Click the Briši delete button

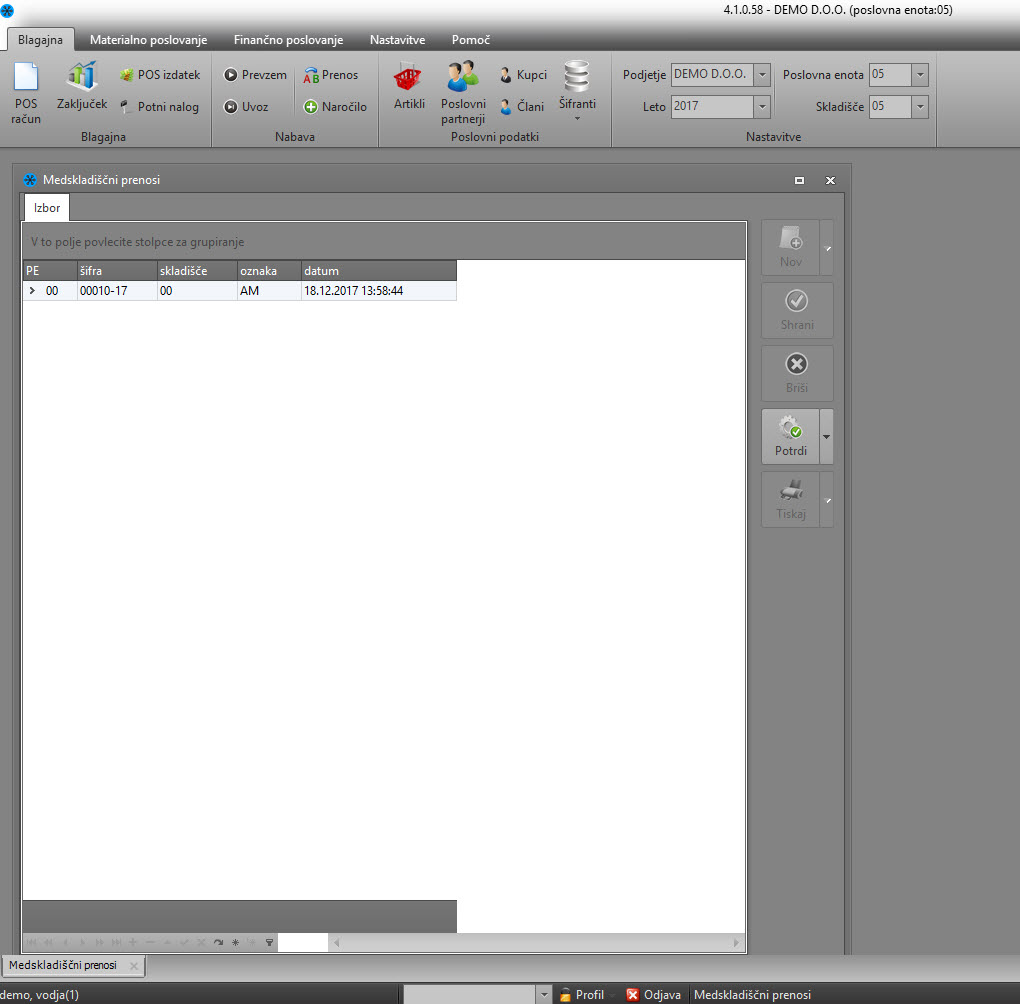[x=797, y=373]
